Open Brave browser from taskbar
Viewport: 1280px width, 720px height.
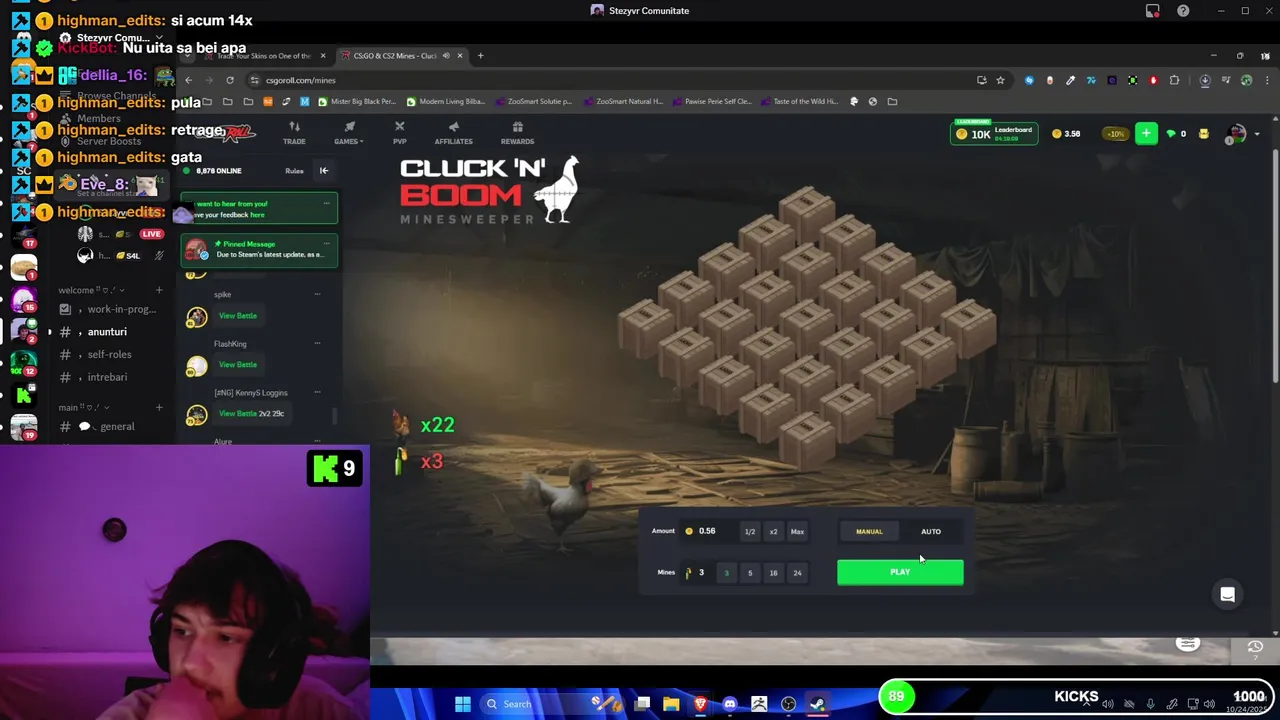tap(700, 704)
